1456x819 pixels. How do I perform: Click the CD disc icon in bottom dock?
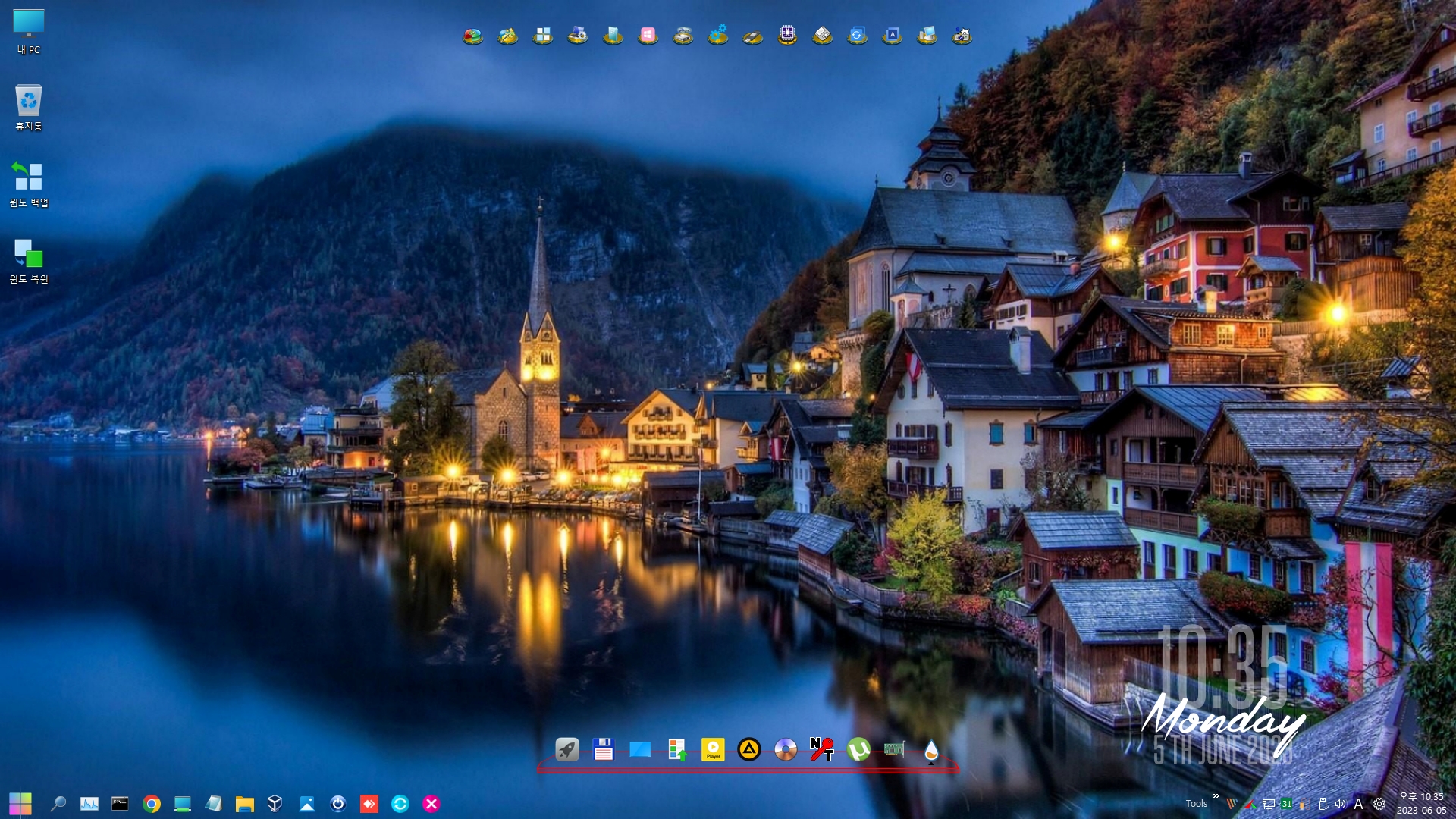coord(786,750)
